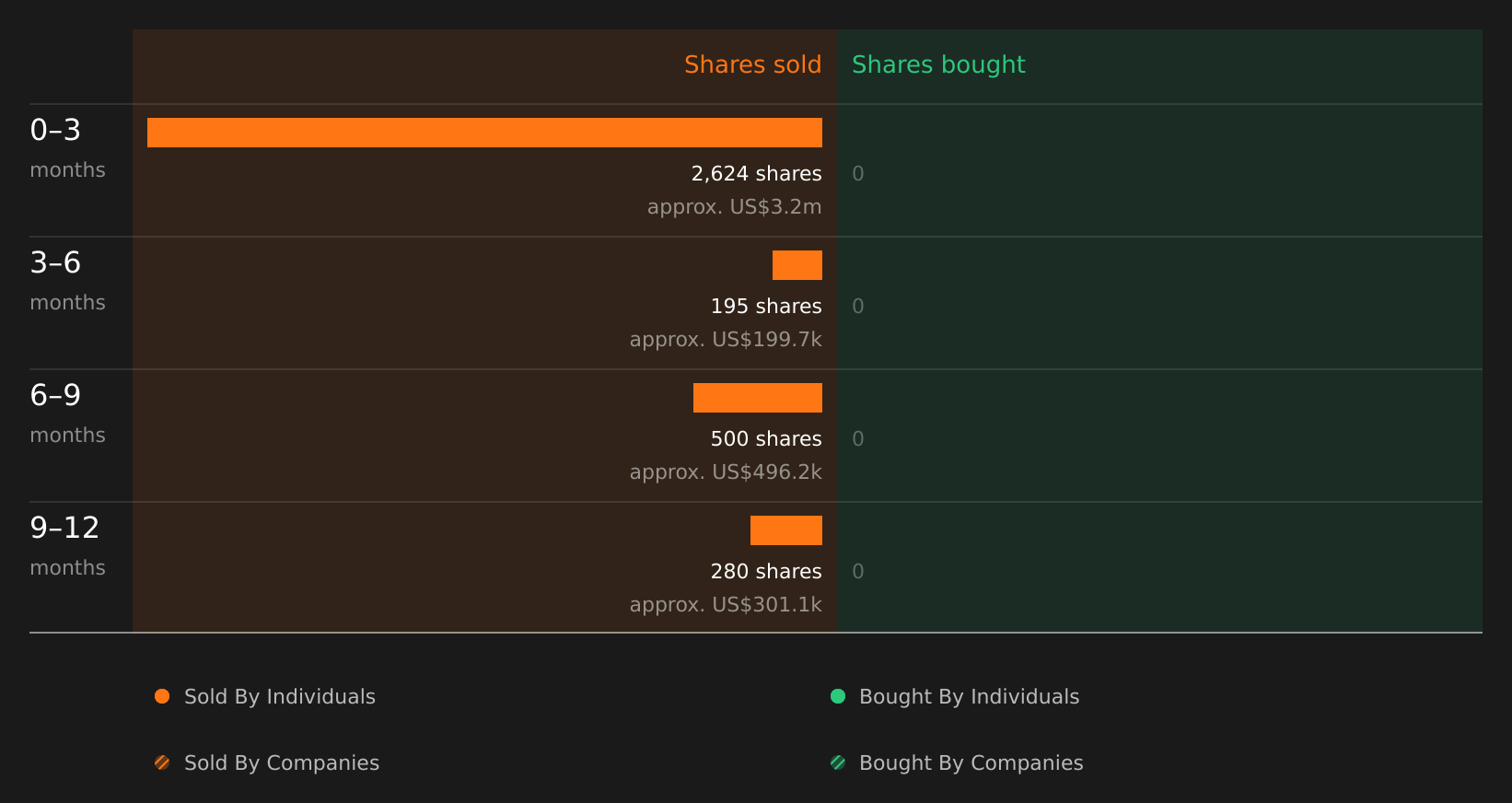Click the 3–6 months row label
This screenshot has width=1512, height=803.
pyautogui.click(x=67, y=281)
